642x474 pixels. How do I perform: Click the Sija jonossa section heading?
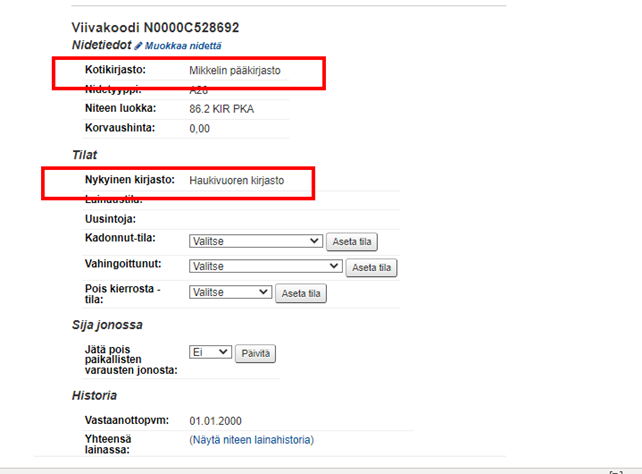[107, 325]
